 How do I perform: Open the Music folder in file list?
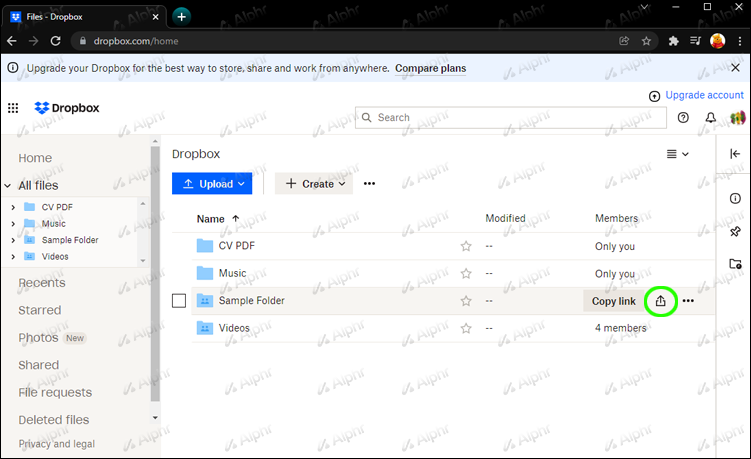pos(232,273)
